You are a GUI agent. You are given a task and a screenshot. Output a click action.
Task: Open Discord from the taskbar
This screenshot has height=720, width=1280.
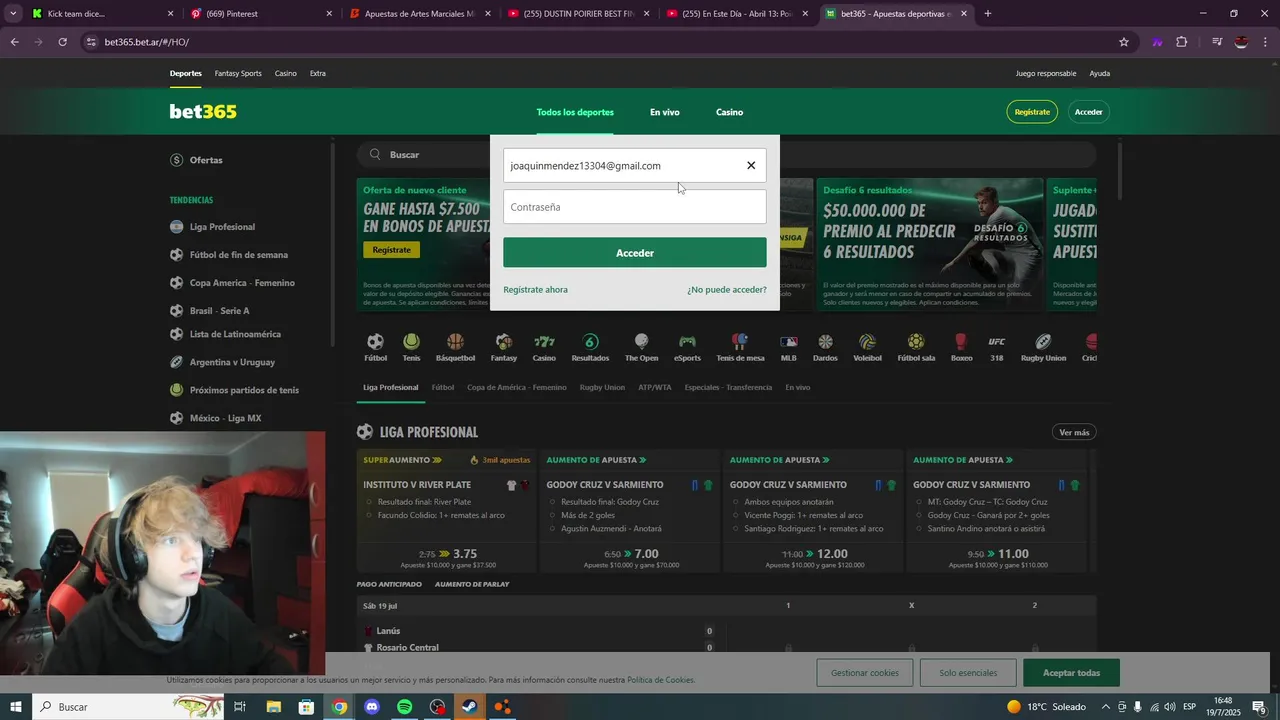click(x=372, y=707)
